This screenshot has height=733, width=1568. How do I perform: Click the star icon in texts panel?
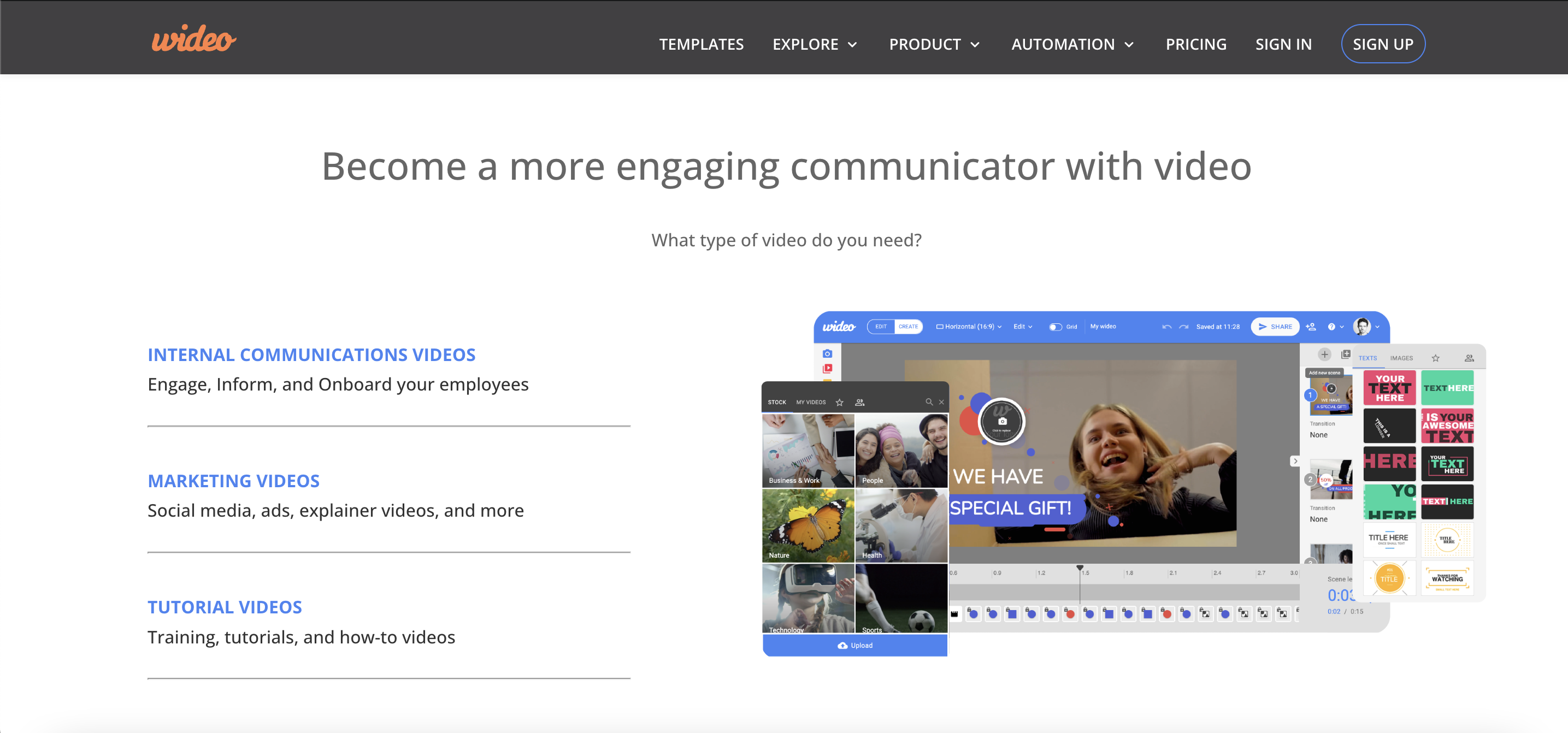click(x=1435, y=358)
